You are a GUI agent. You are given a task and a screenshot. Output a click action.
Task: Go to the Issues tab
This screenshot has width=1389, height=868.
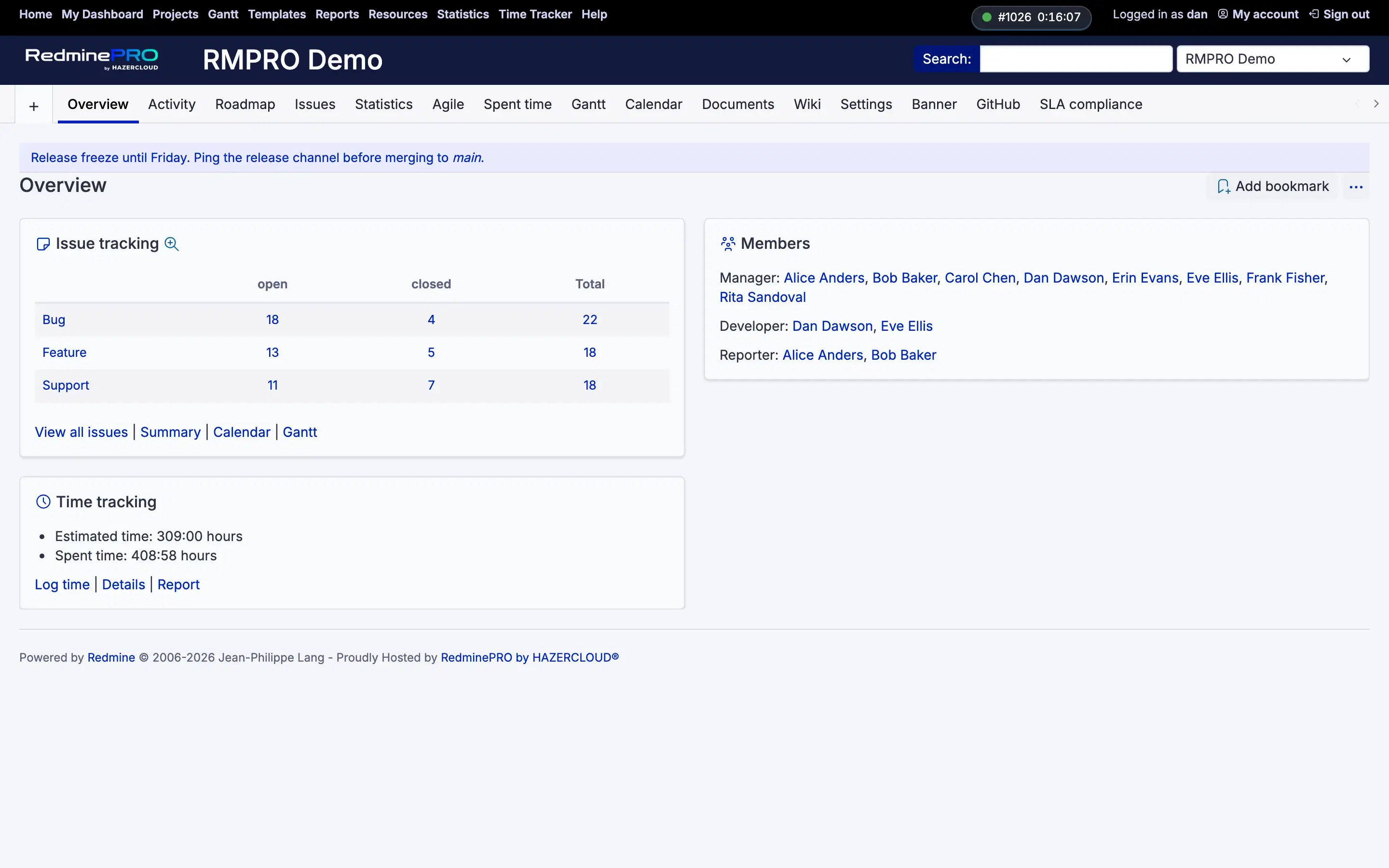coord(314,105)
